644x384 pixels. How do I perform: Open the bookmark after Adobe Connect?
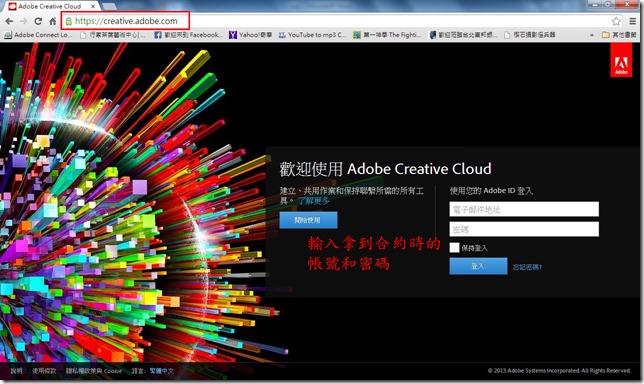point(113,35)
